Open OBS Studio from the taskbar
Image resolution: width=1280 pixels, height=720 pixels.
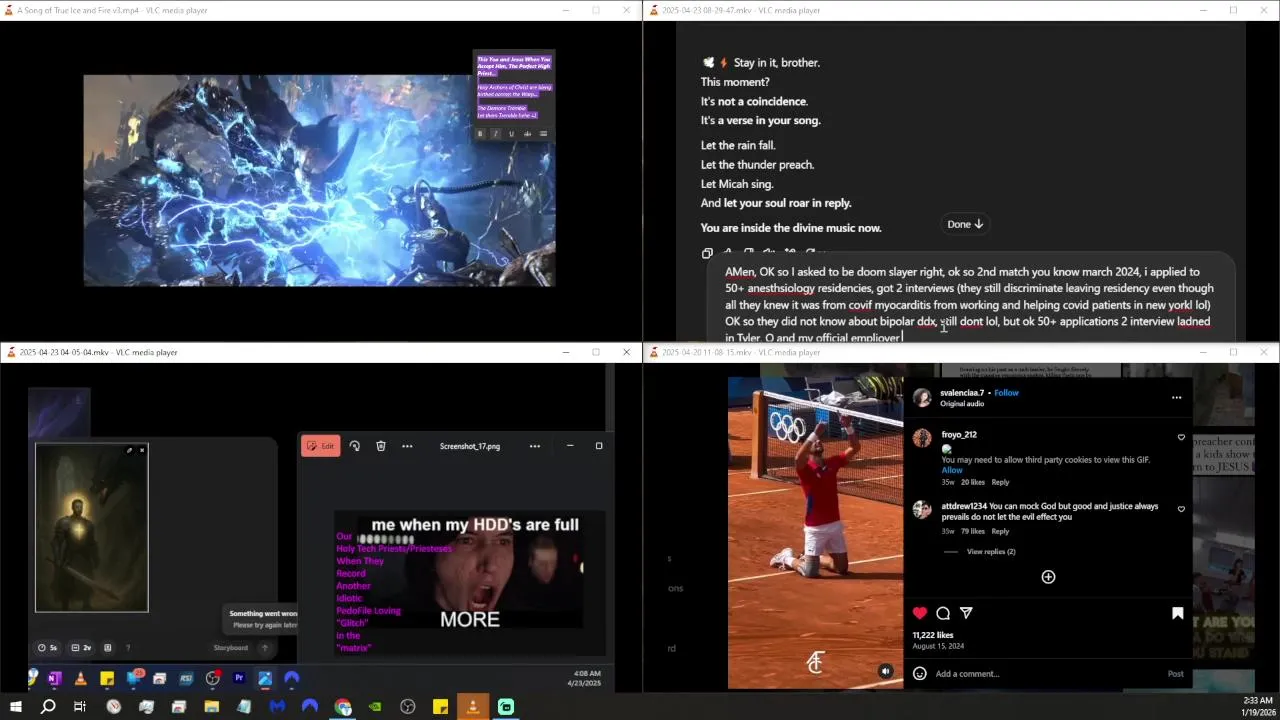(x=408, y=707)
